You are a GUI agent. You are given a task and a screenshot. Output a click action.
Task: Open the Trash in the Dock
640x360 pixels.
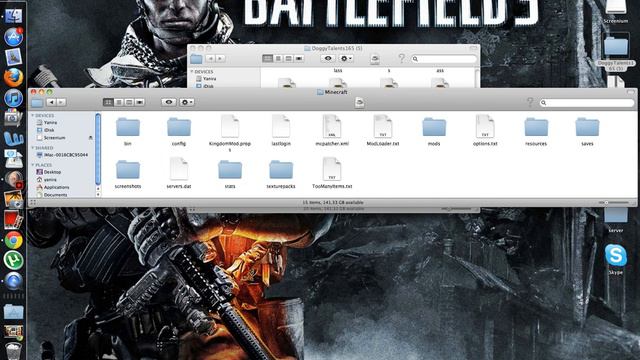click(13, 351)
